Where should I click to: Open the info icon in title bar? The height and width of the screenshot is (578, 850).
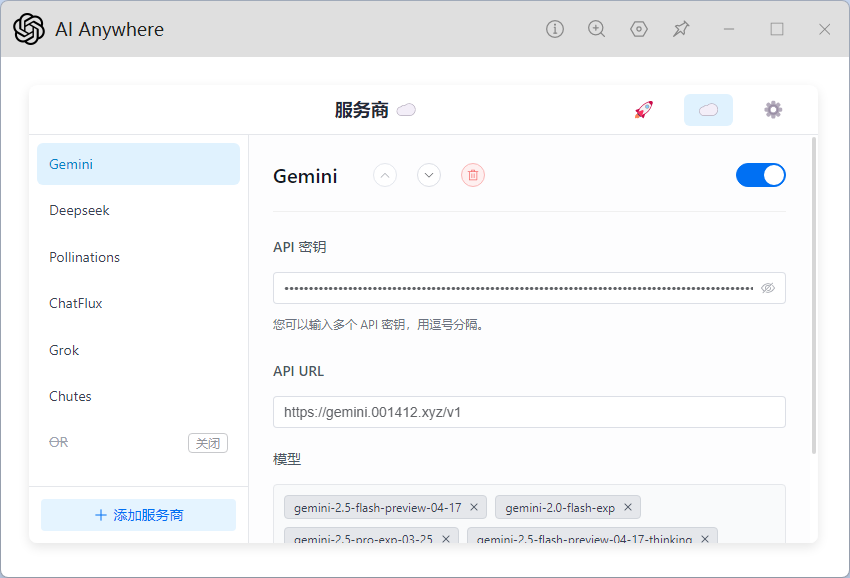[555, 29]
